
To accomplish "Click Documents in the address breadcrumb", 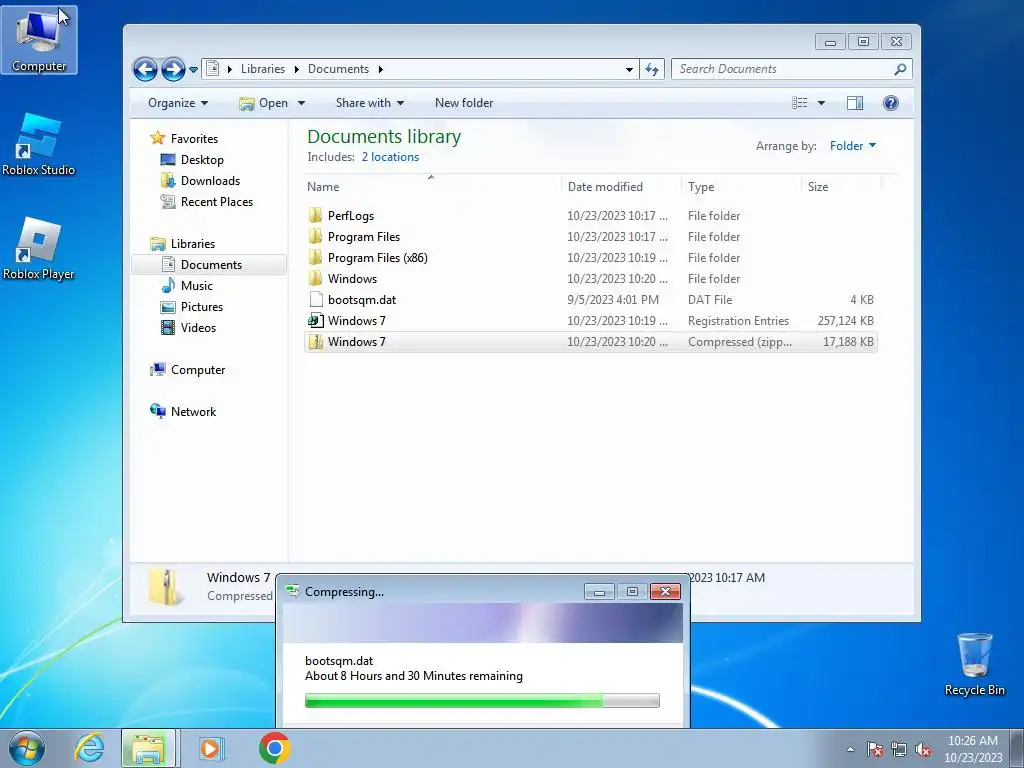I will [338, 69].
